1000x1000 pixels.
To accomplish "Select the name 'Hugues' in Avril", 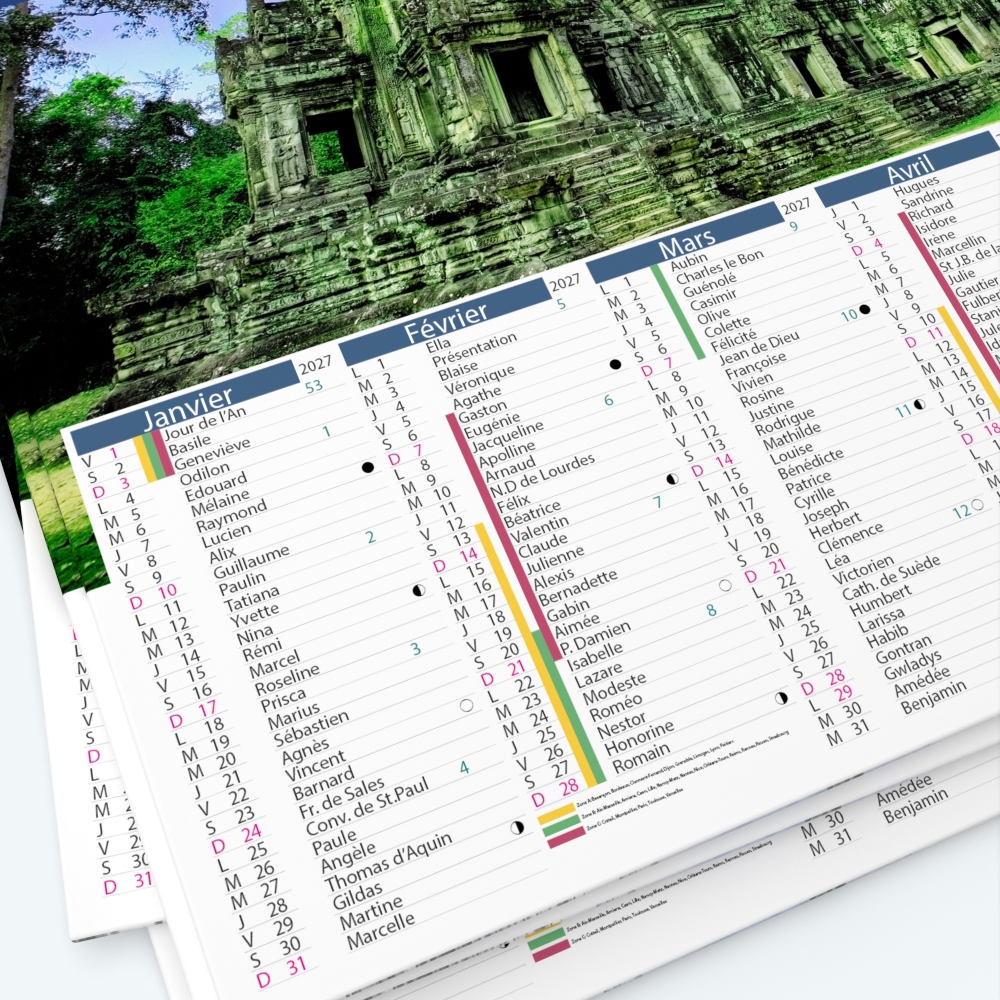I will point(916,186).
